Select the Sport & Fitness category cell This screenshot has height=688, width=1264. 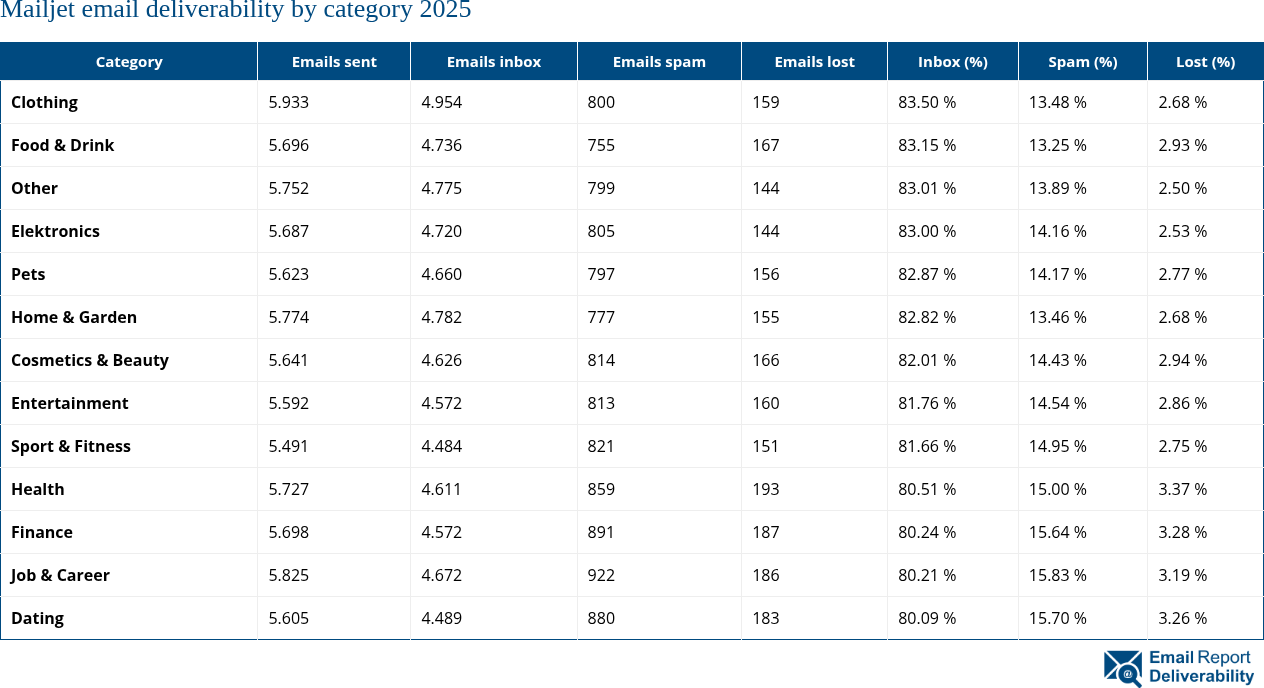(129, 446)
